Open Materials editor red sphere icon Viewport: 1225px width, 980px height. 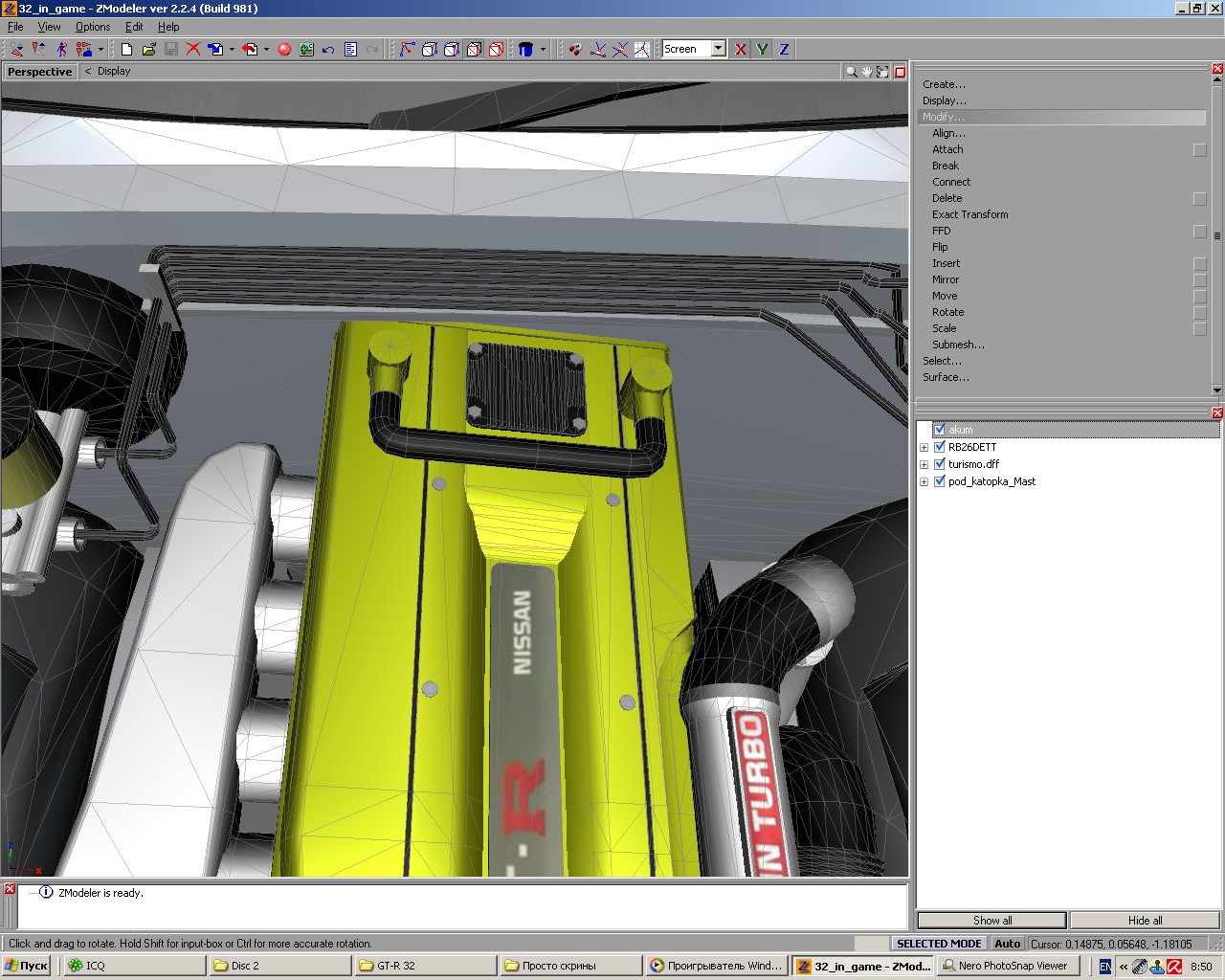[284, 49]
